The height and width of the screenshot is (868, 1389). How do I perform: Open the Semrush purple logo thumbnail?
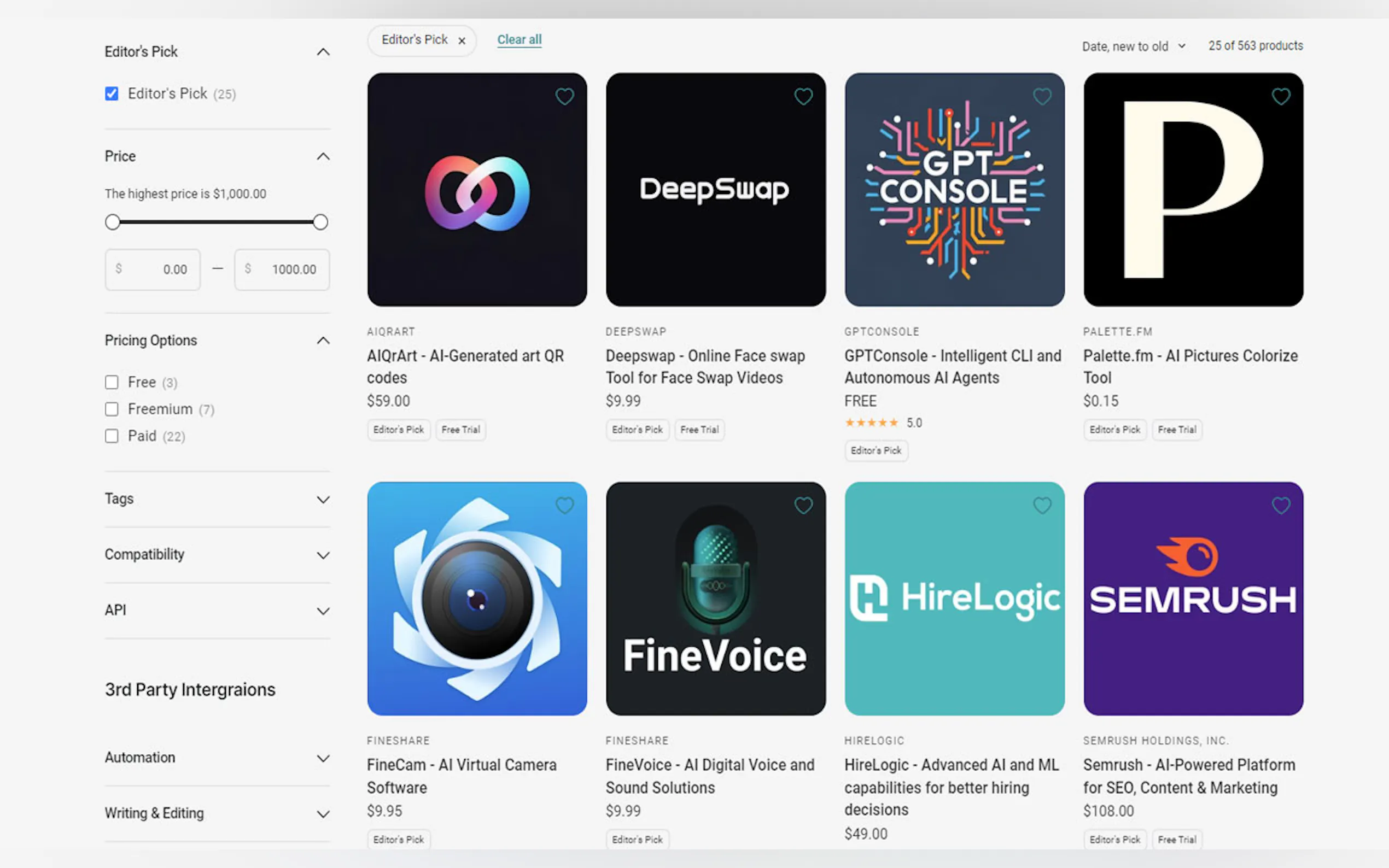(x=1193, y=599)
